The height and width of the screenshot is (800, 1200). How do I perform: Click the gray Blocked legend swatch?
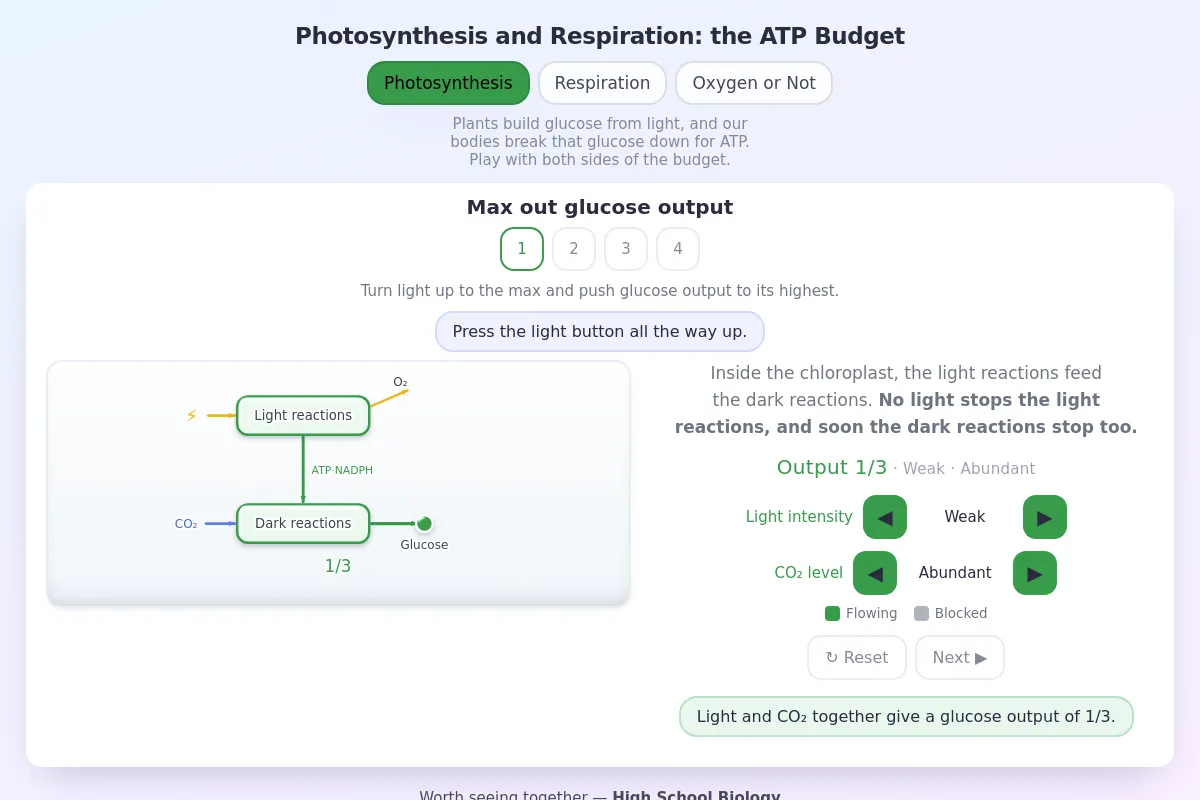click(921, 613)
